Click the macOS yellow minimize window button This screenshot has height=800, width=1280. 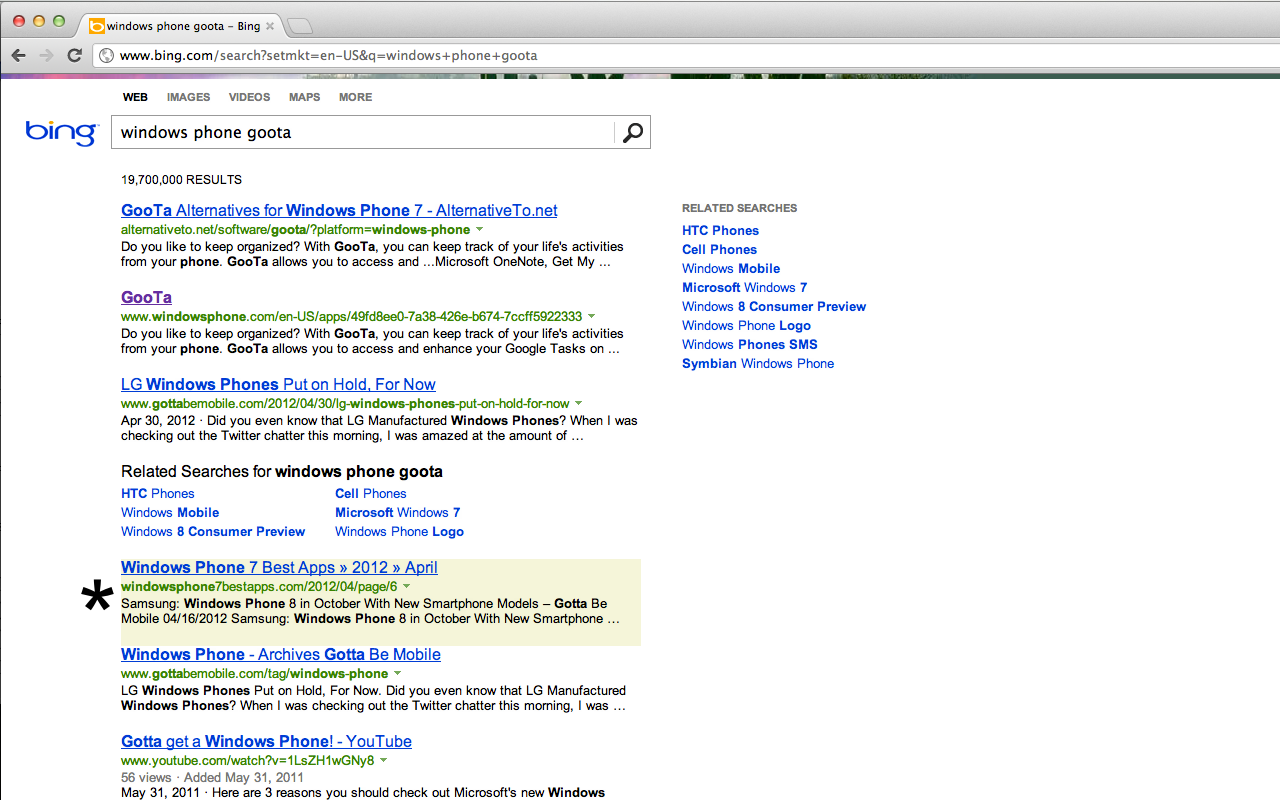tap(40, 21)
